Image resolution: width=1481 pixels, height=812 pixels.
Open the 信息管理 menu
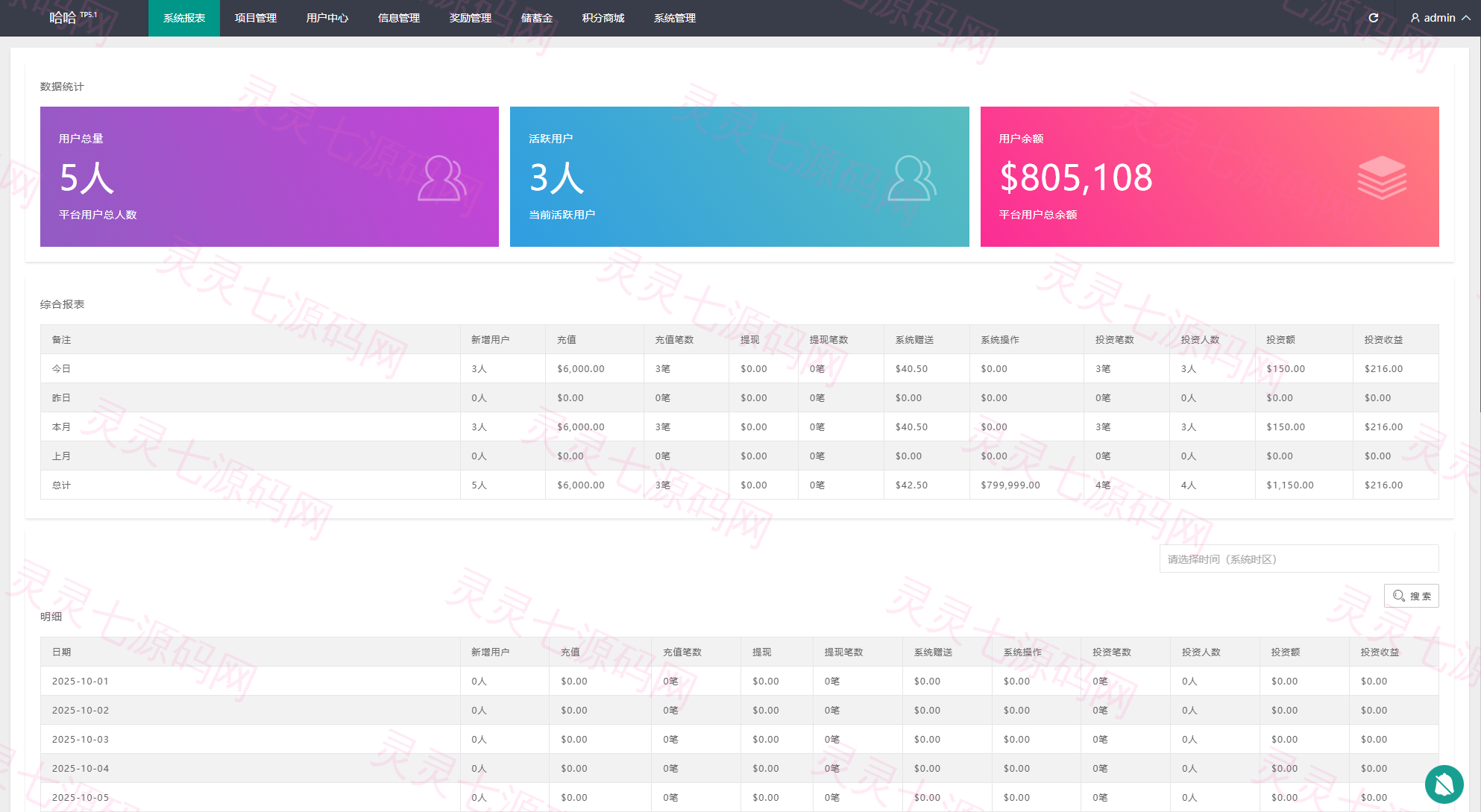[399, 18]
